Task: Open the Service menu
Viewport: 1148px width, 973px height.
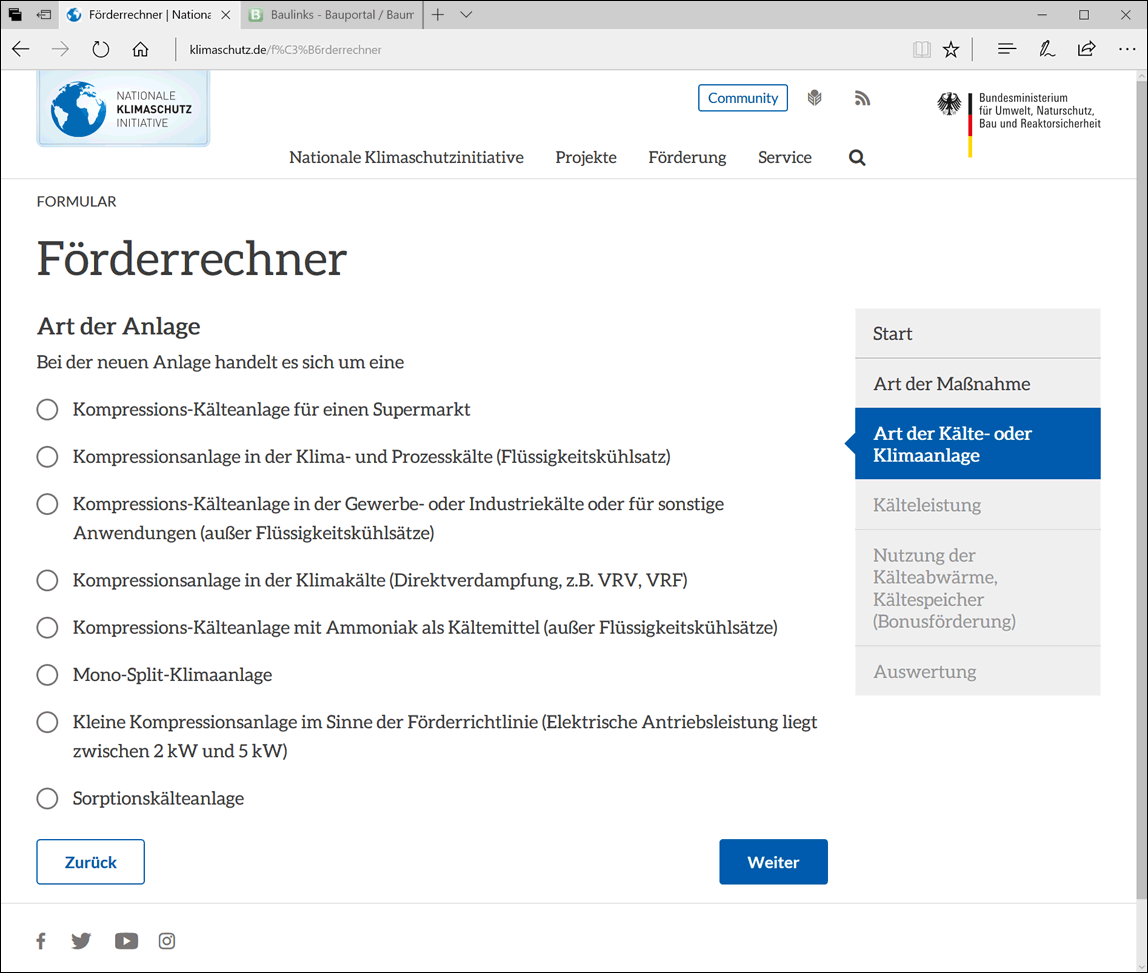Action: click(x=785, y=157)
